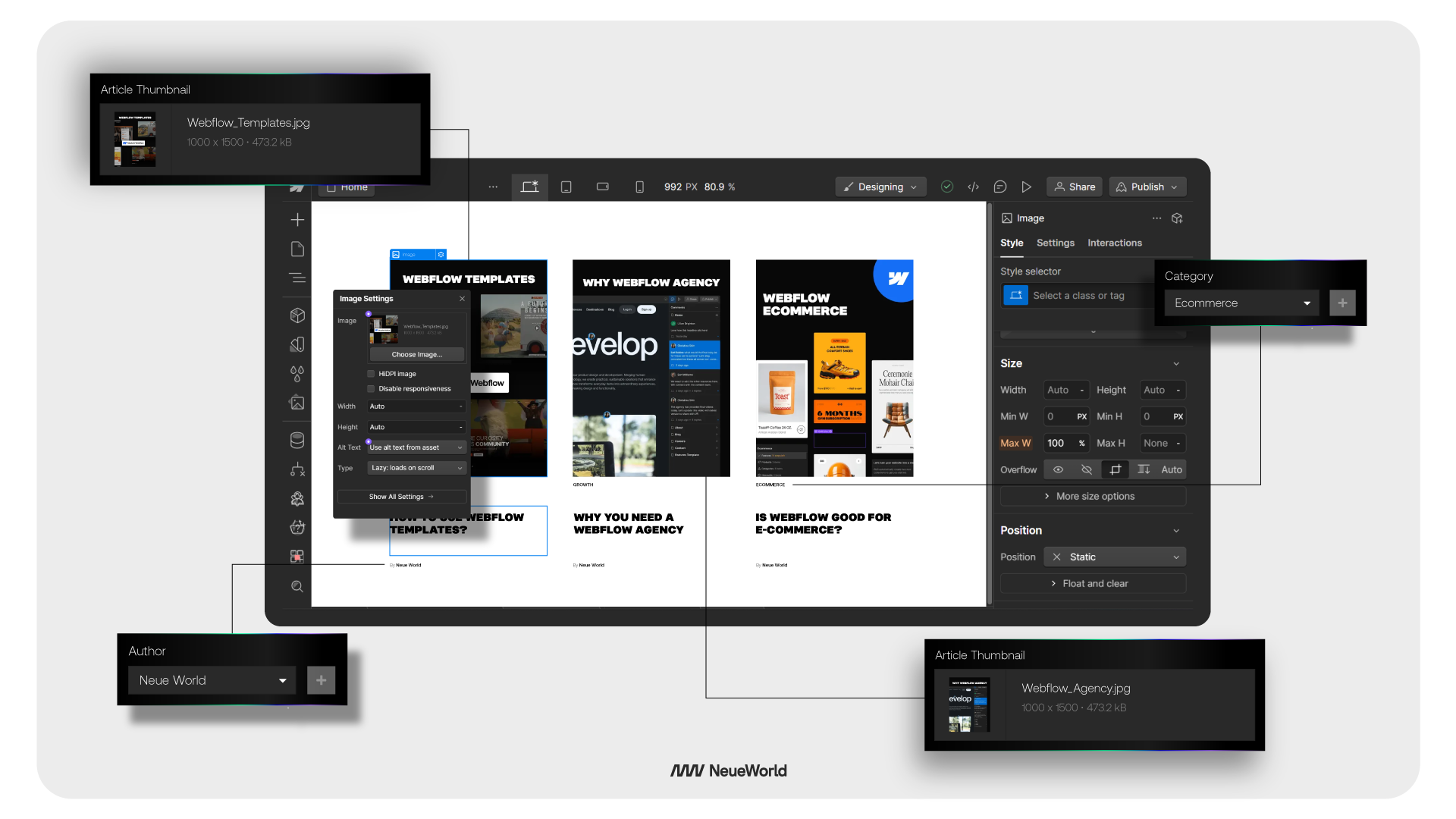Open the Navigator panel icon
The width and height of the screenshot is (1456, 819).
[297, 278]
